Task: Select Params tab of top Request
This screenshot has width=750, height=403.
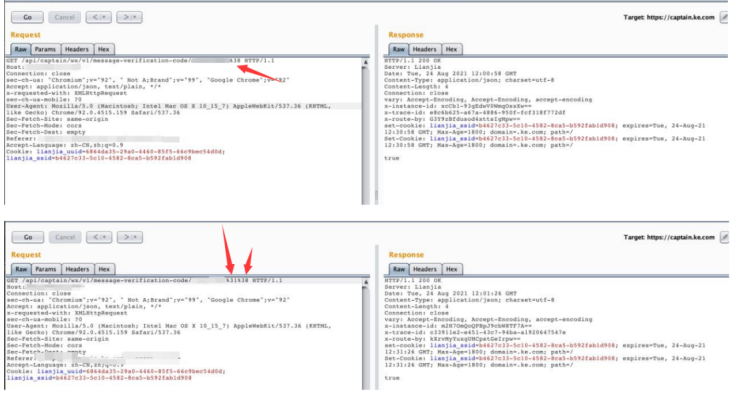Action: click(45, 49)
